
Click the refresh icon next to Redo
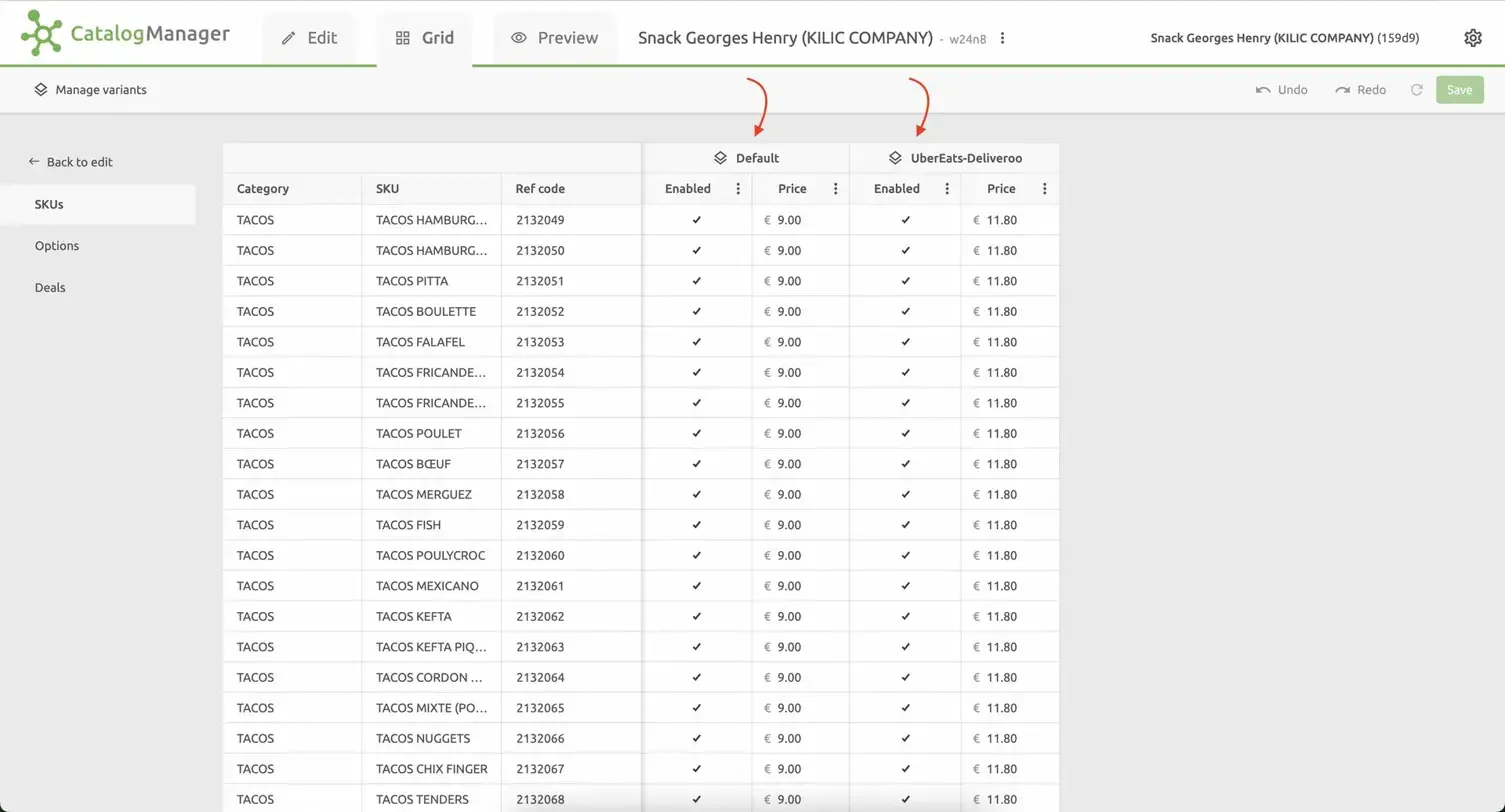coord(1416,90)
